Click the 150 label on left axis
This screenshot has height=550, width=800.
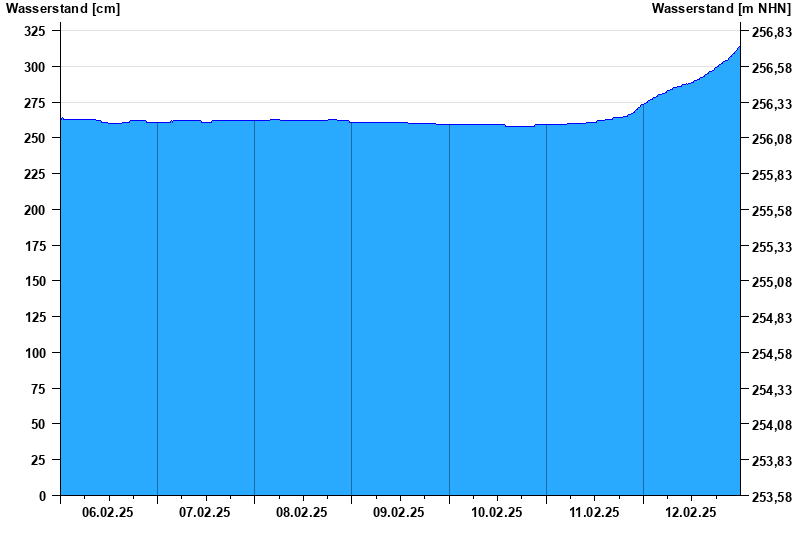pos(35,281)
